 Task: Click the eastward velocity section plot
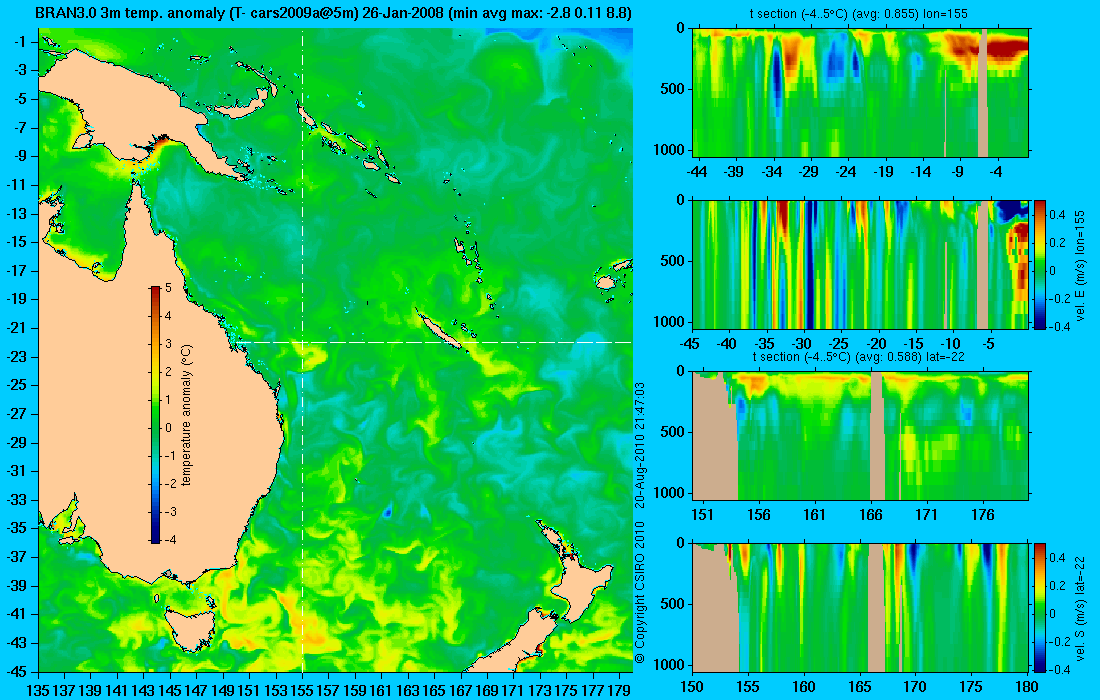tap(860, 264)
